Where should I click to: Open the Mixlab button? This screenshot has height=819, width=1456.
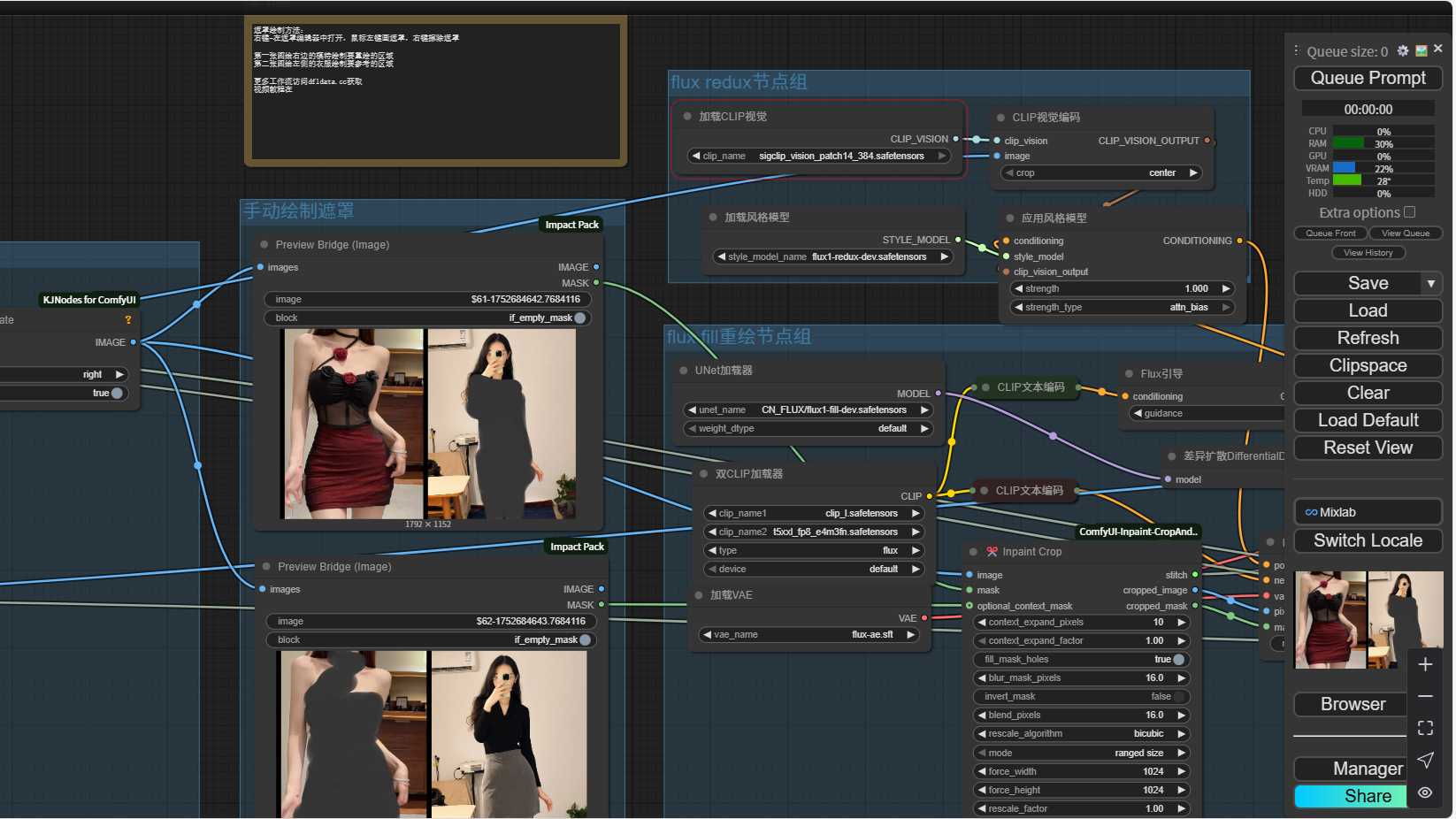(x=1368, y=512)
